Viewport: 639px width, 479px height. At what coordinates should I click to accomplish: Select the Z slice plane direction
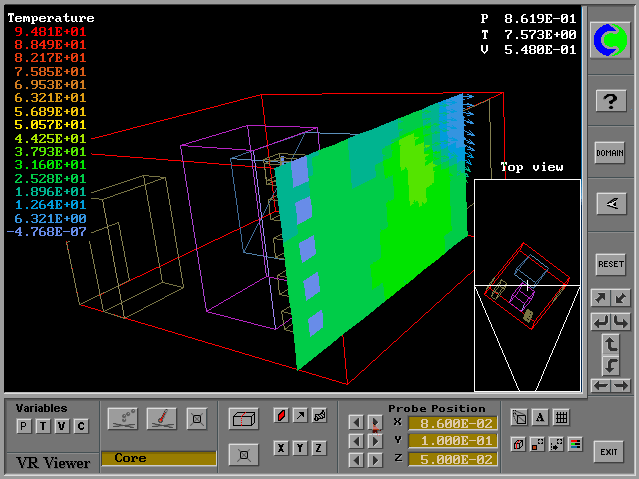tap(319, 448)
